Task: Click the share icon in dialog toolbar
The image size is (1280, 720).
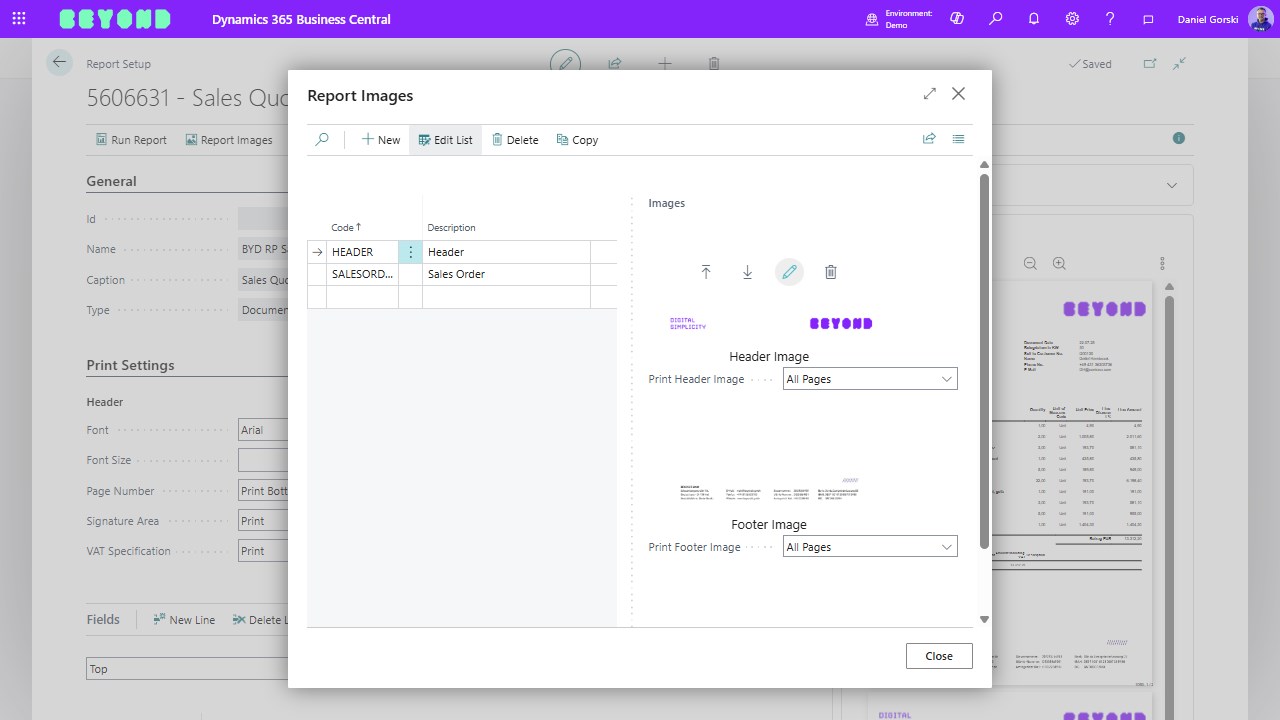Action: click(x=929, y=139)
